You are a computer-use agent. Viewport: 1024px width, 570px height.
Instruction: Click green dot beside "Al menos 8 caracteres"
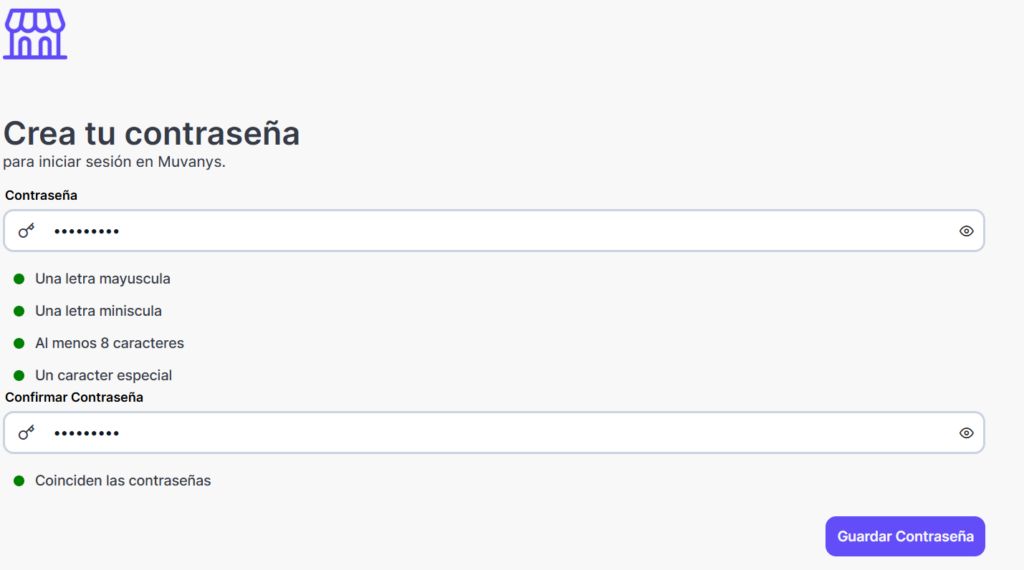coord(18,343)
